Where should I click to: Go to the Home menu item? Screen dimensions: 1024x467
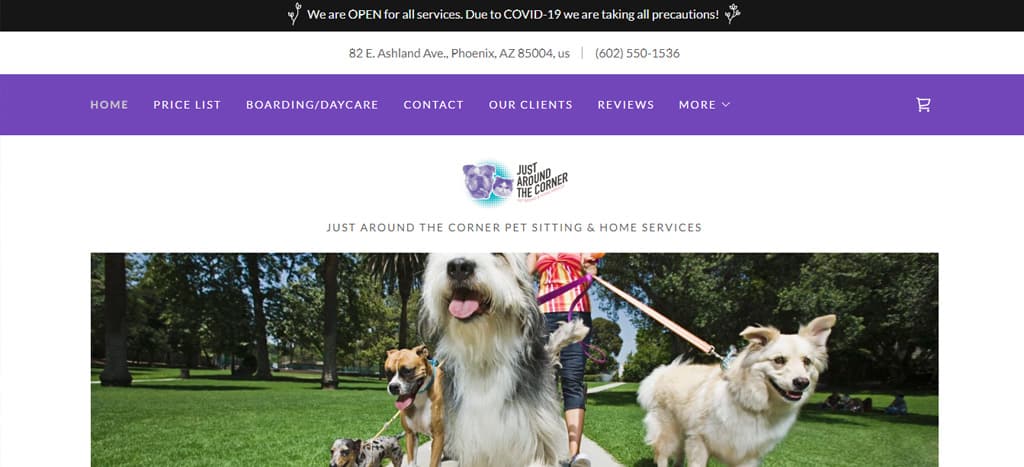click(x=109, y=105)
